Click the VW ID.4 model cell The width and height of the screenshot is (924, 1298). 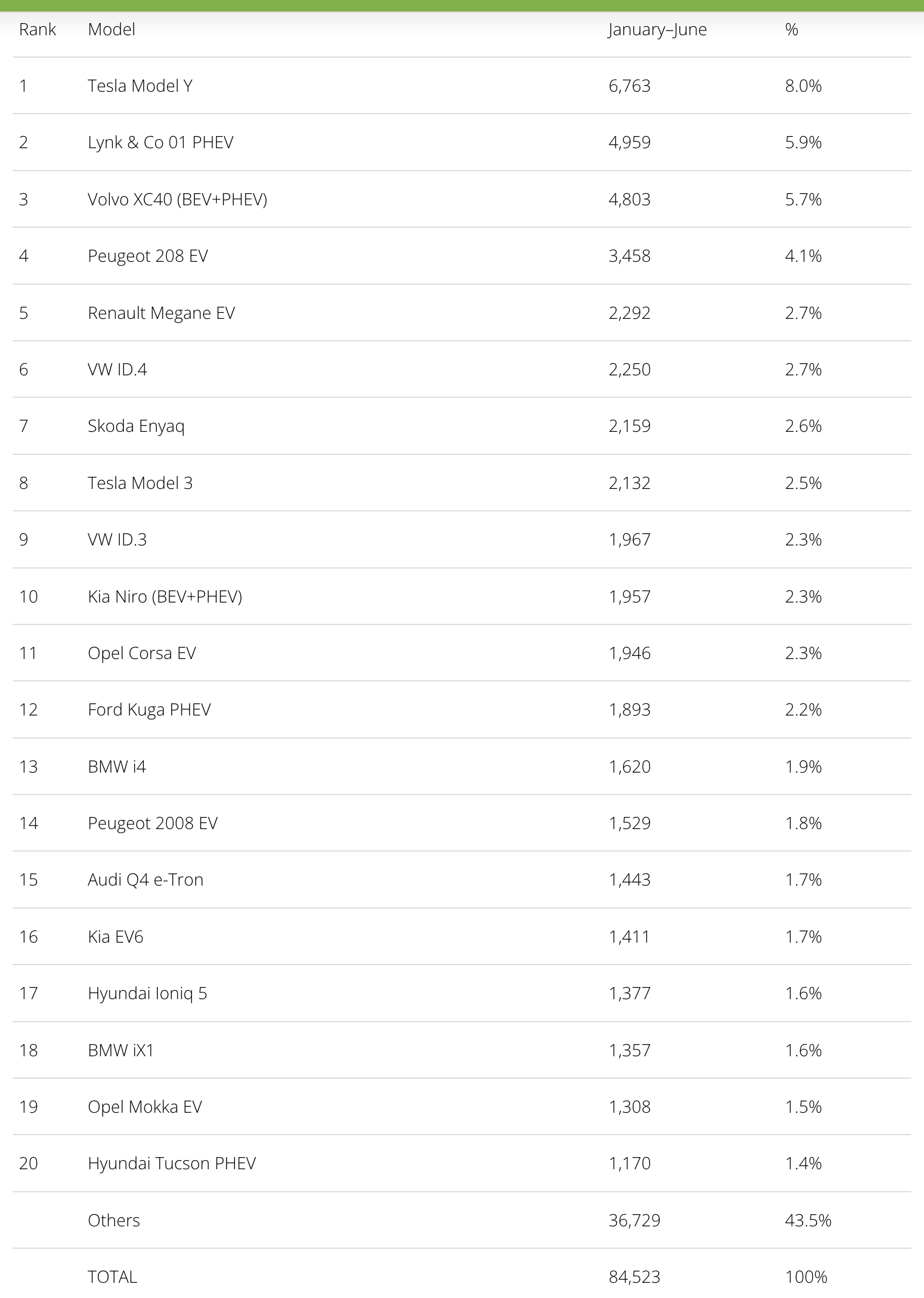click(x=117, y=369)
